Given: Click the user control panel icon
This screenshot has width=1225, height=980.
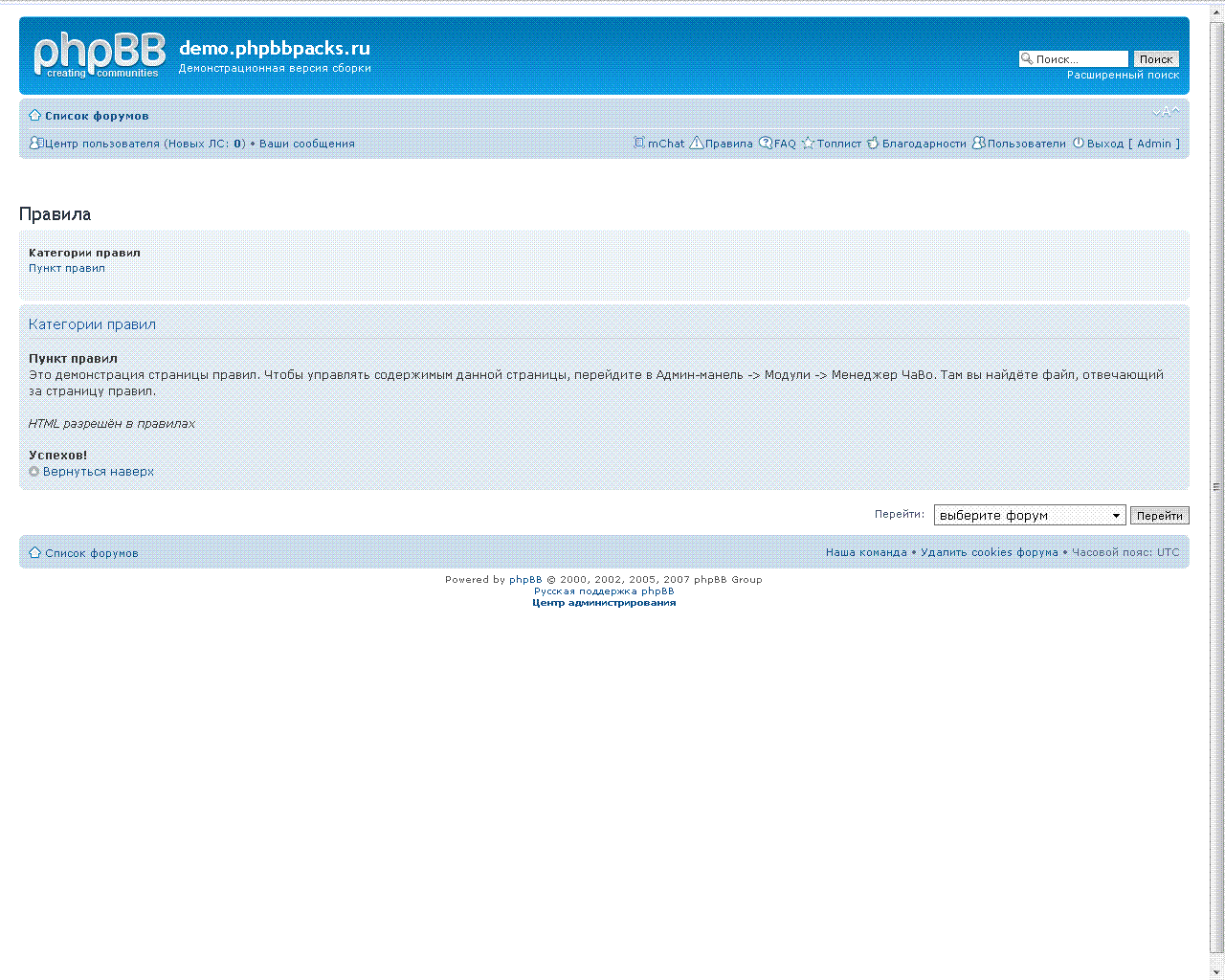Looking at the screenshot, I should [x=35, y=144].
